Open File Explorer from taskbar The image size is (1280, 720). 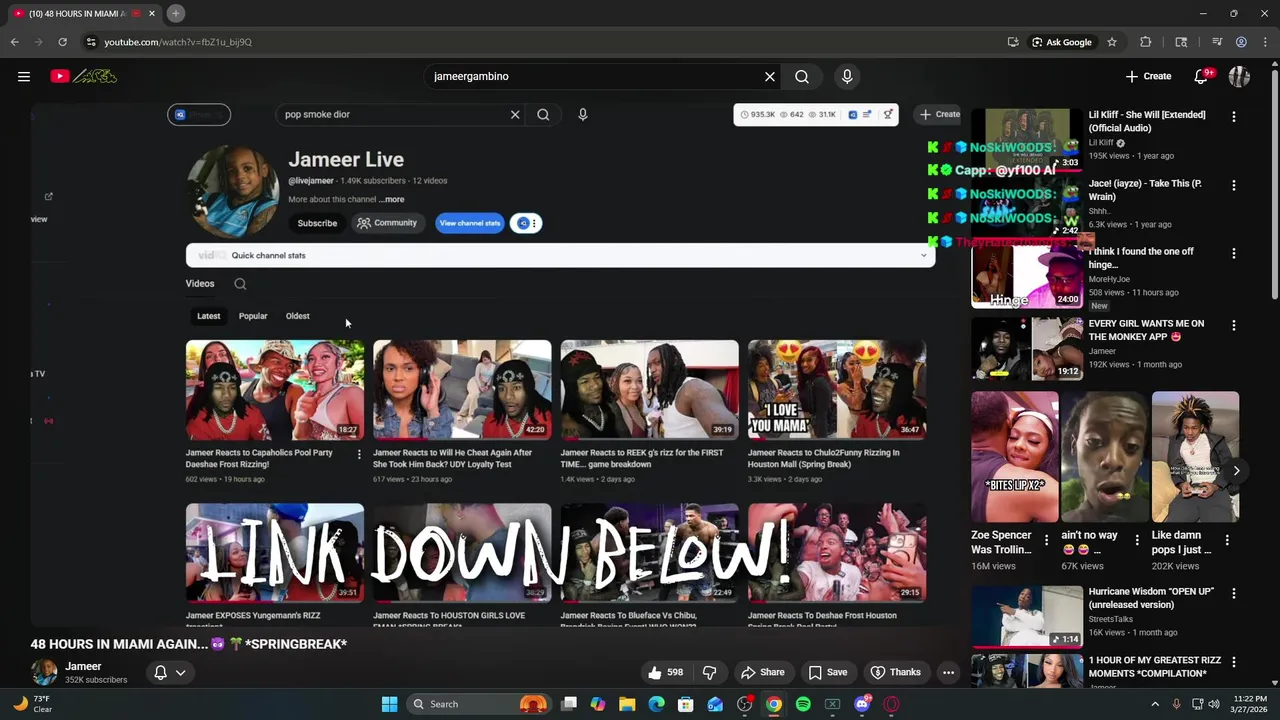(x=627, y=704)
